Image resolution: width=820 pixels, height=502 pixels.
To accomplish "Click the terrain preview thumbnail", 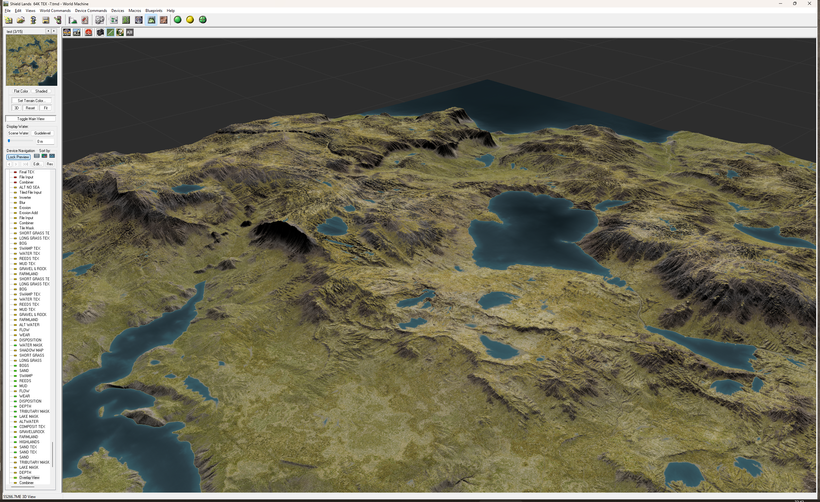I will [31, 61].
